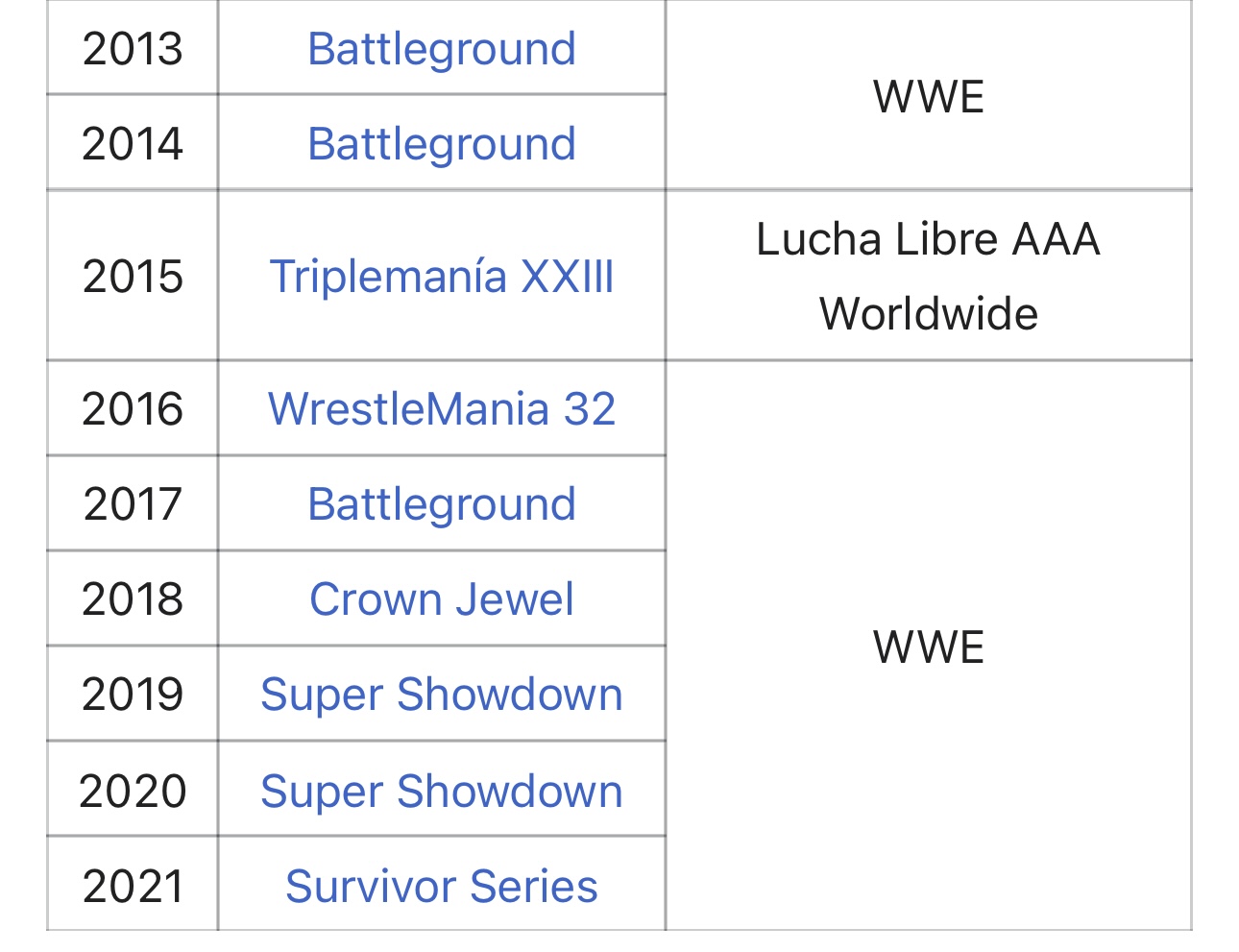Select the WWE cell spanning 2016 to 2021

click(928, 647)
